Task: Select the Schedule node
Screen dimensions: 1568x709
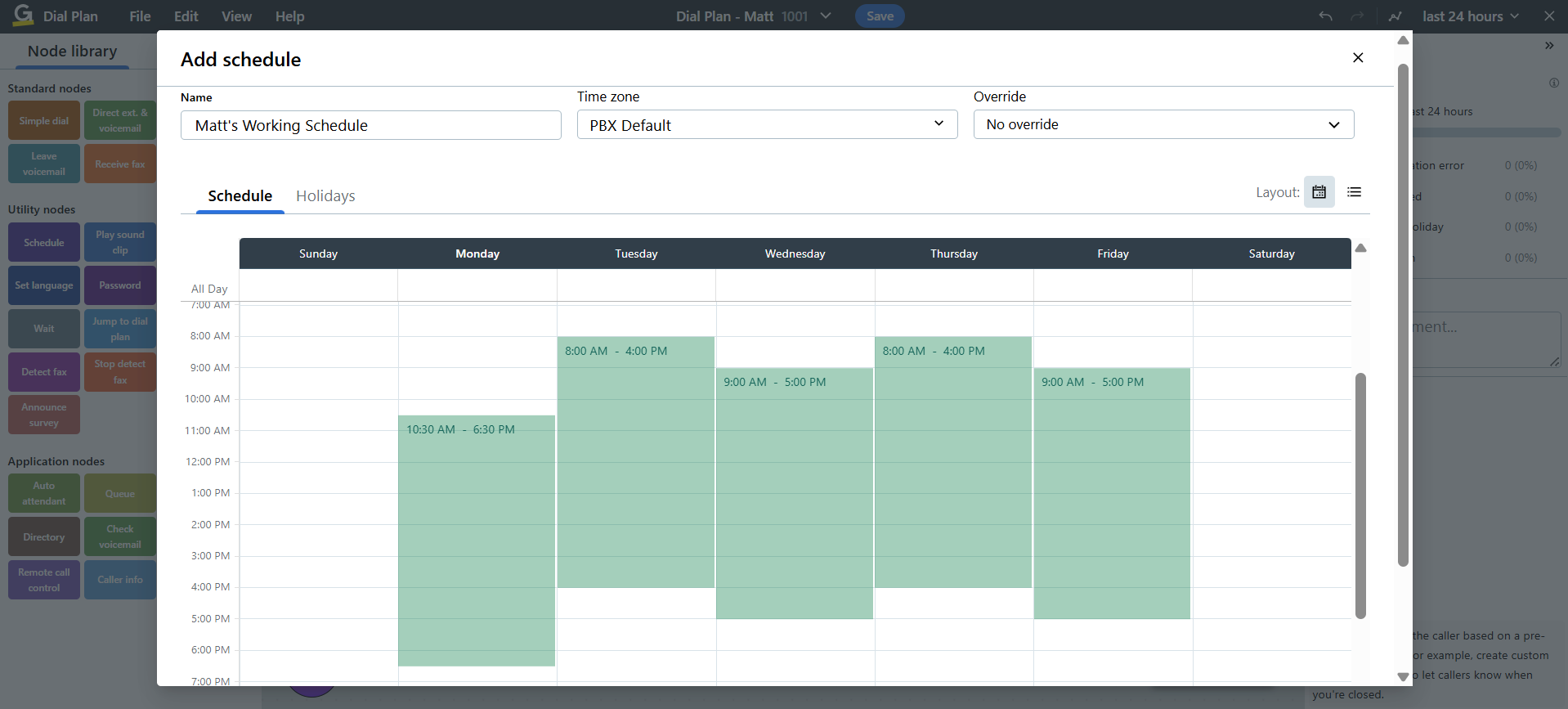Action: (x=44, y=242)
